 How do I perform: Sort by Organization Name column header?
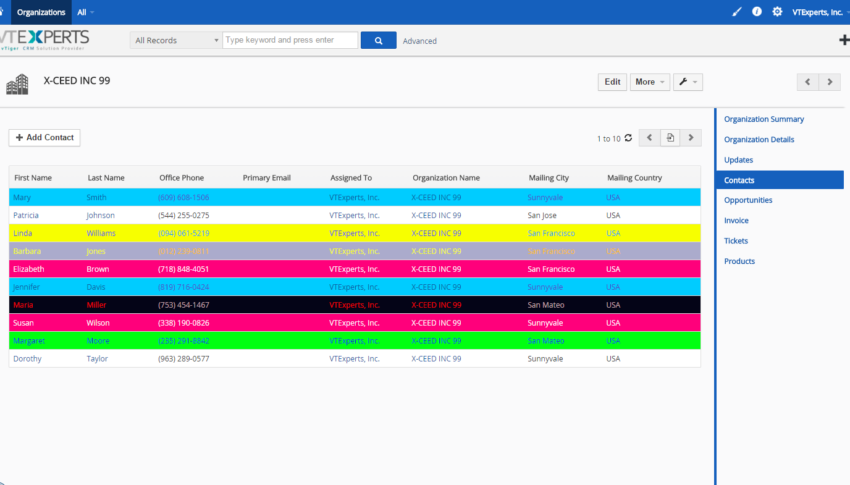click(446, 178)
